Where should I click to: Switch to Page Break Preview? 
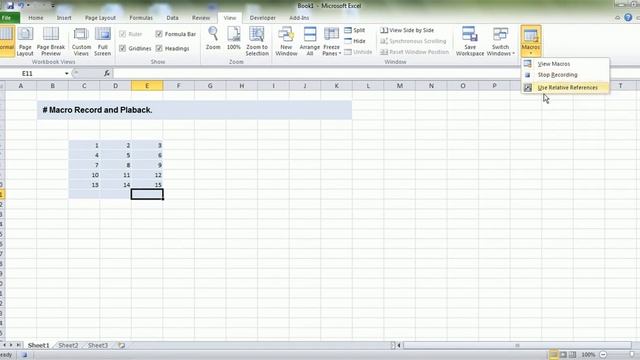51,41
